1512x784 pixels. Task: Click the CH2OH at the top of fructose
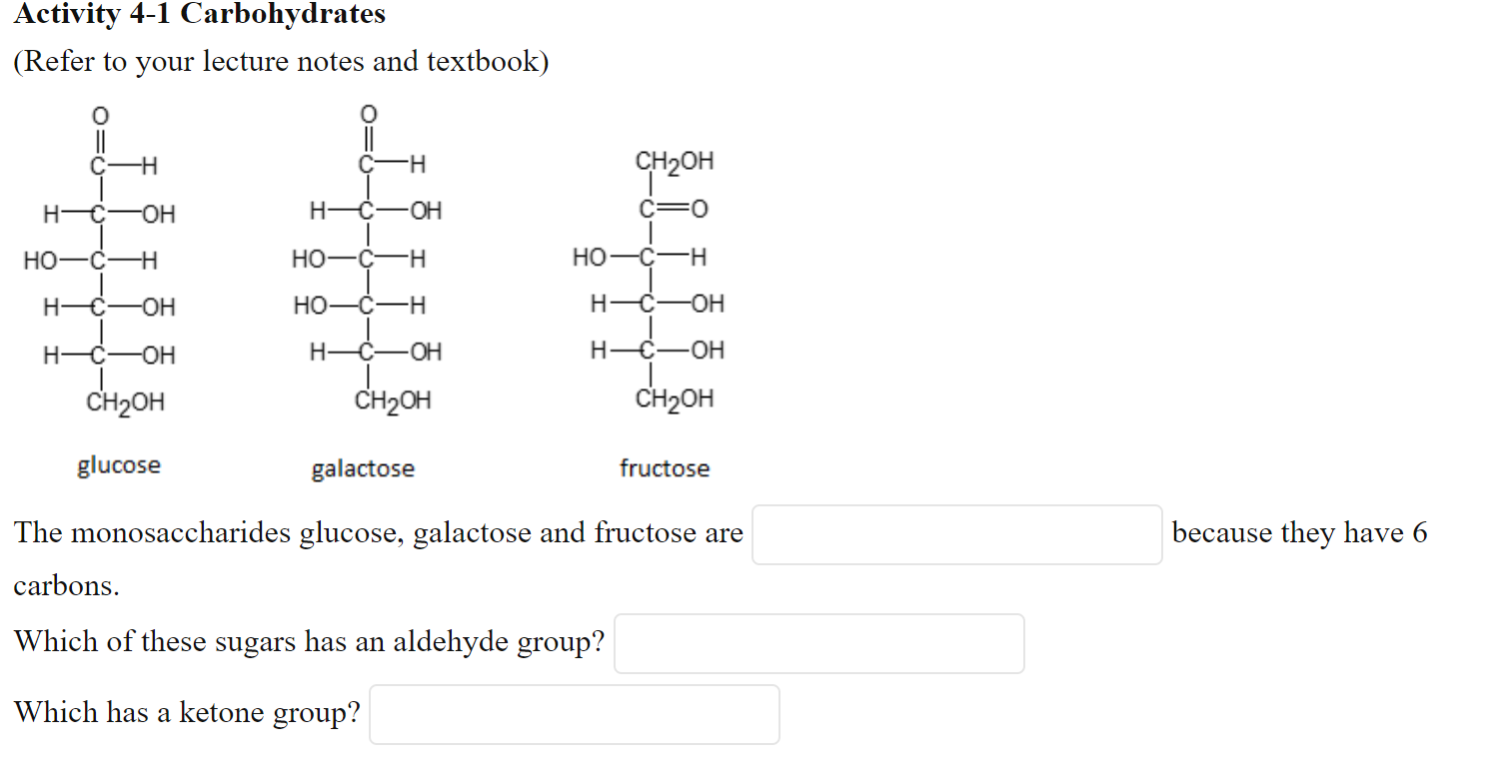(674, 161)
